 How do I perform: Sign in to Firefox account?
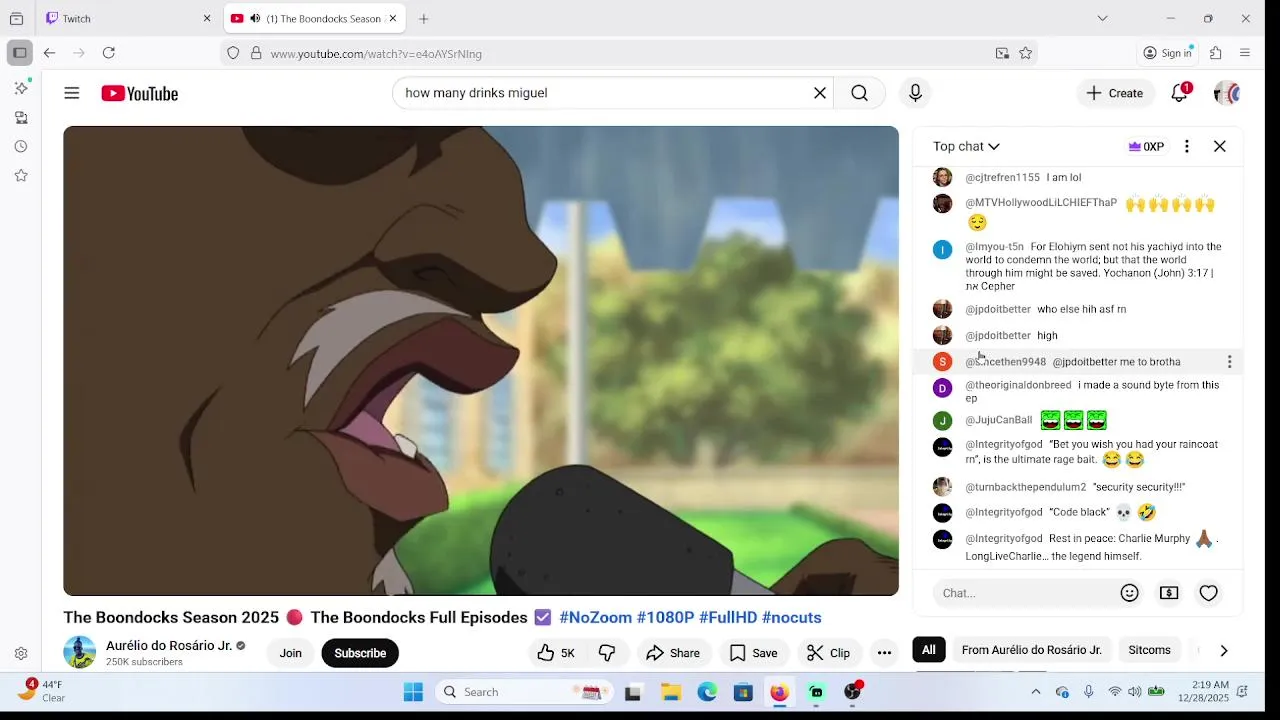(x=1168, y=53)
